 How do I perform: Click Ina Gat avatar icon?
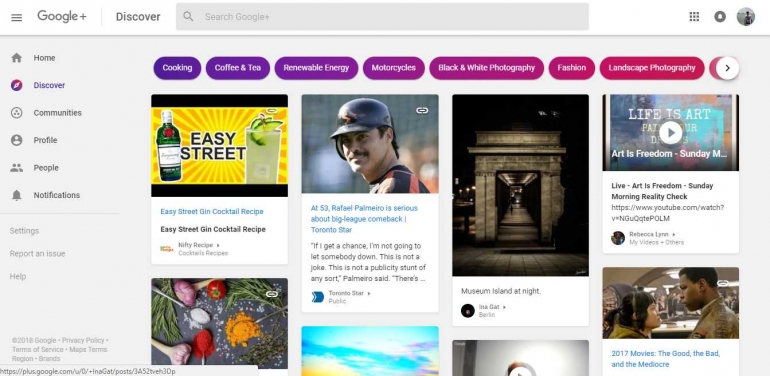[468, 311]
